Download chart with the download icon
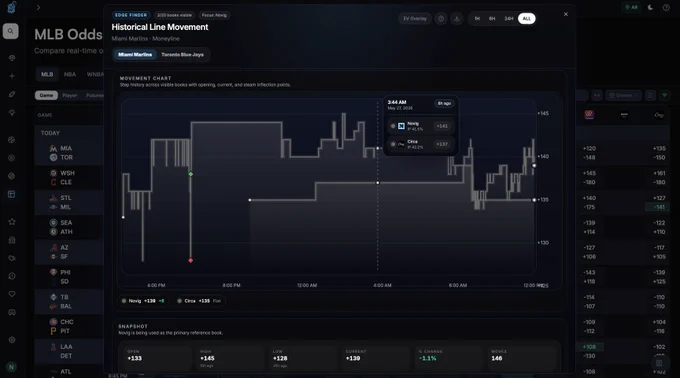 click(x=457, y=19)
